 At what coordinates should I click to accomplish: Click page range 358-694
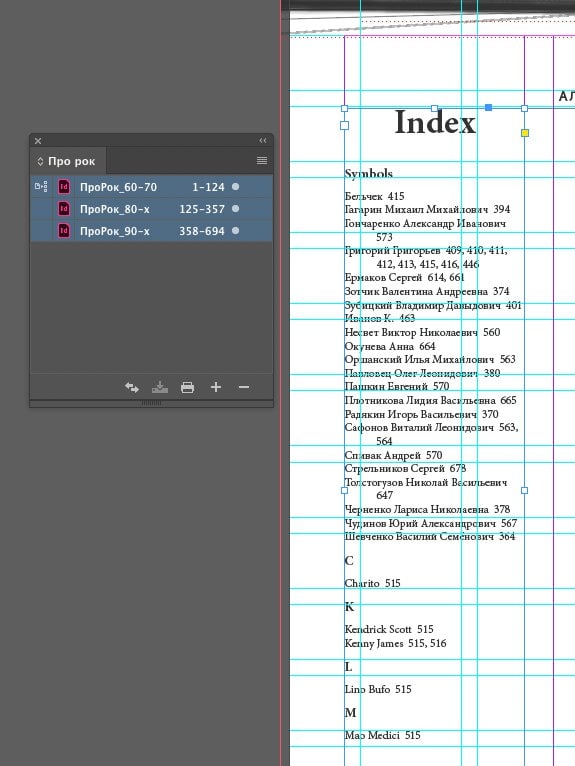coord(202,231)
